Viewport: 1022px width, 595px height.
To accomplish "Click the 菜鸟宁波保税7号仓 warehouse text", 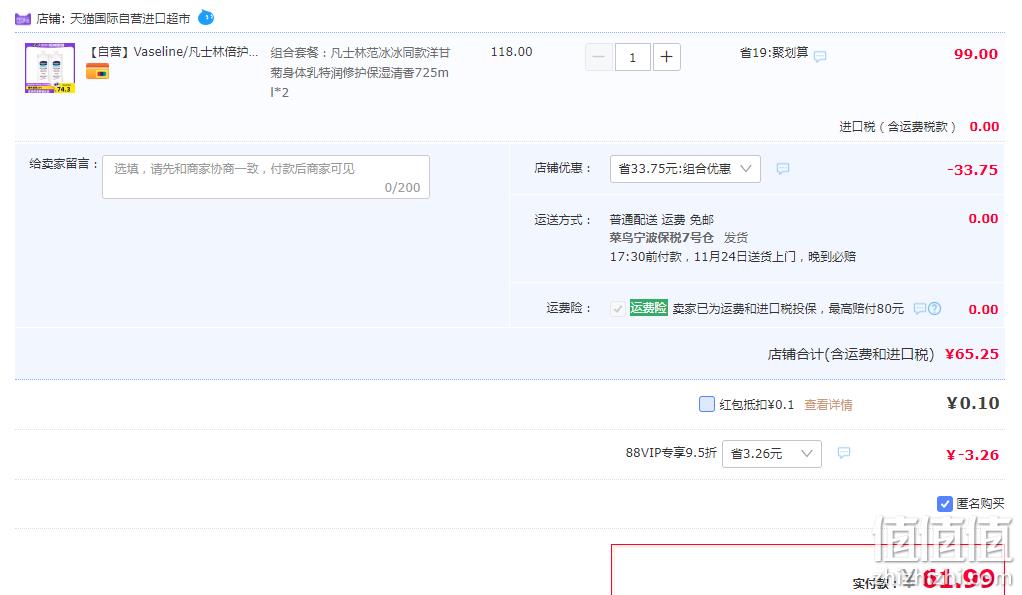I will point(662,238).
